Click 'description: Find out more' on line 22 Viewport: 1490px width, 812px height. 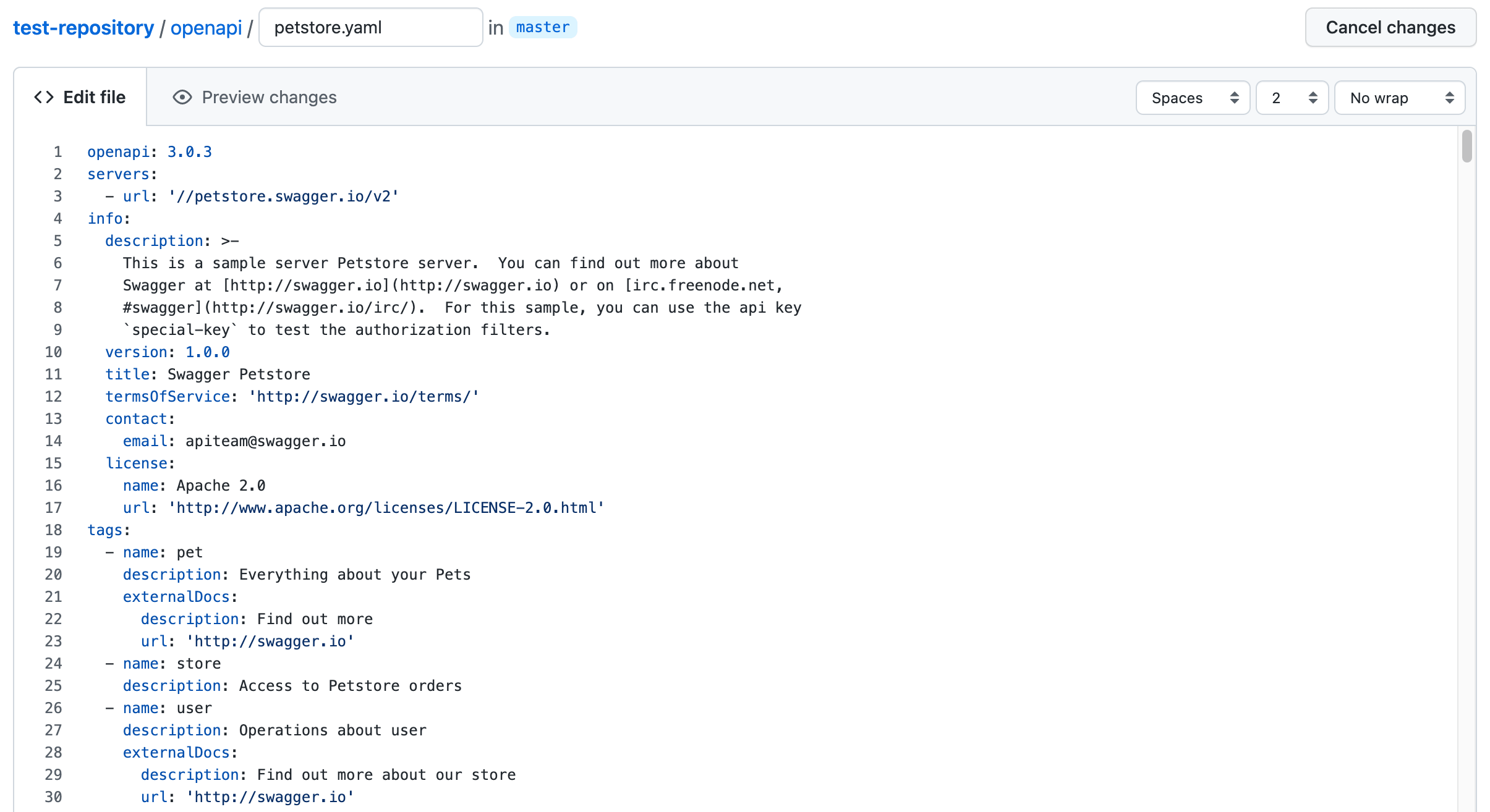pos(257,619)
